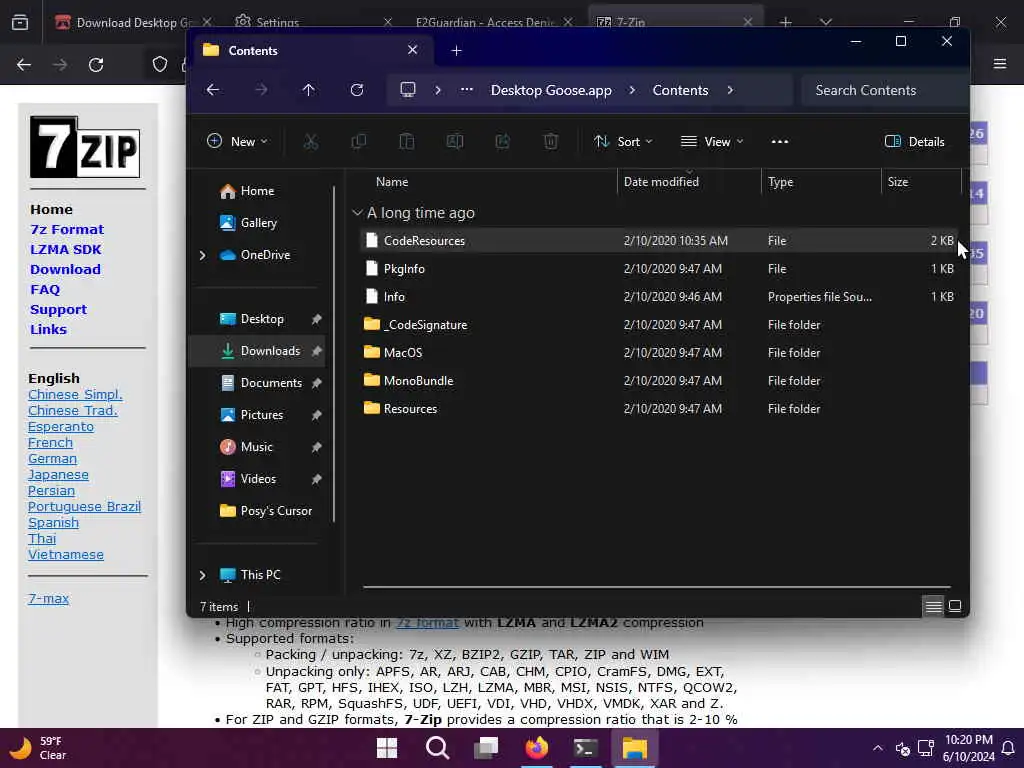
Task: Open LZMA SDK link
Action: [x=65, y=249]
